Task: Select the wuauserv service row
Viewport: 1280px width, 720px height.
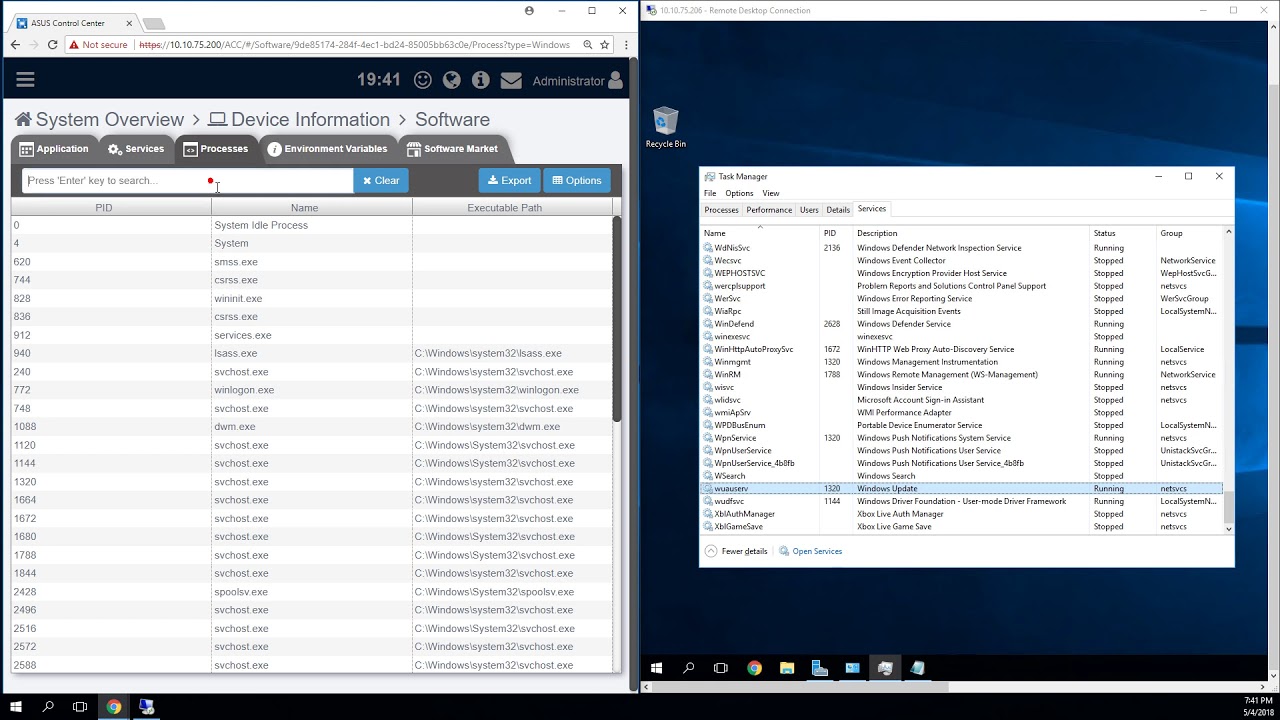Action: point(961,489)
